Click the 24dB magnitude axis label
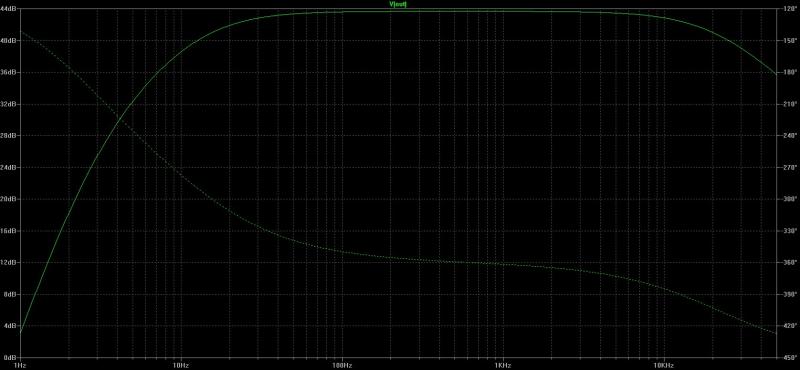The width and height of the screenshot is (800, 370). (10, 167)
